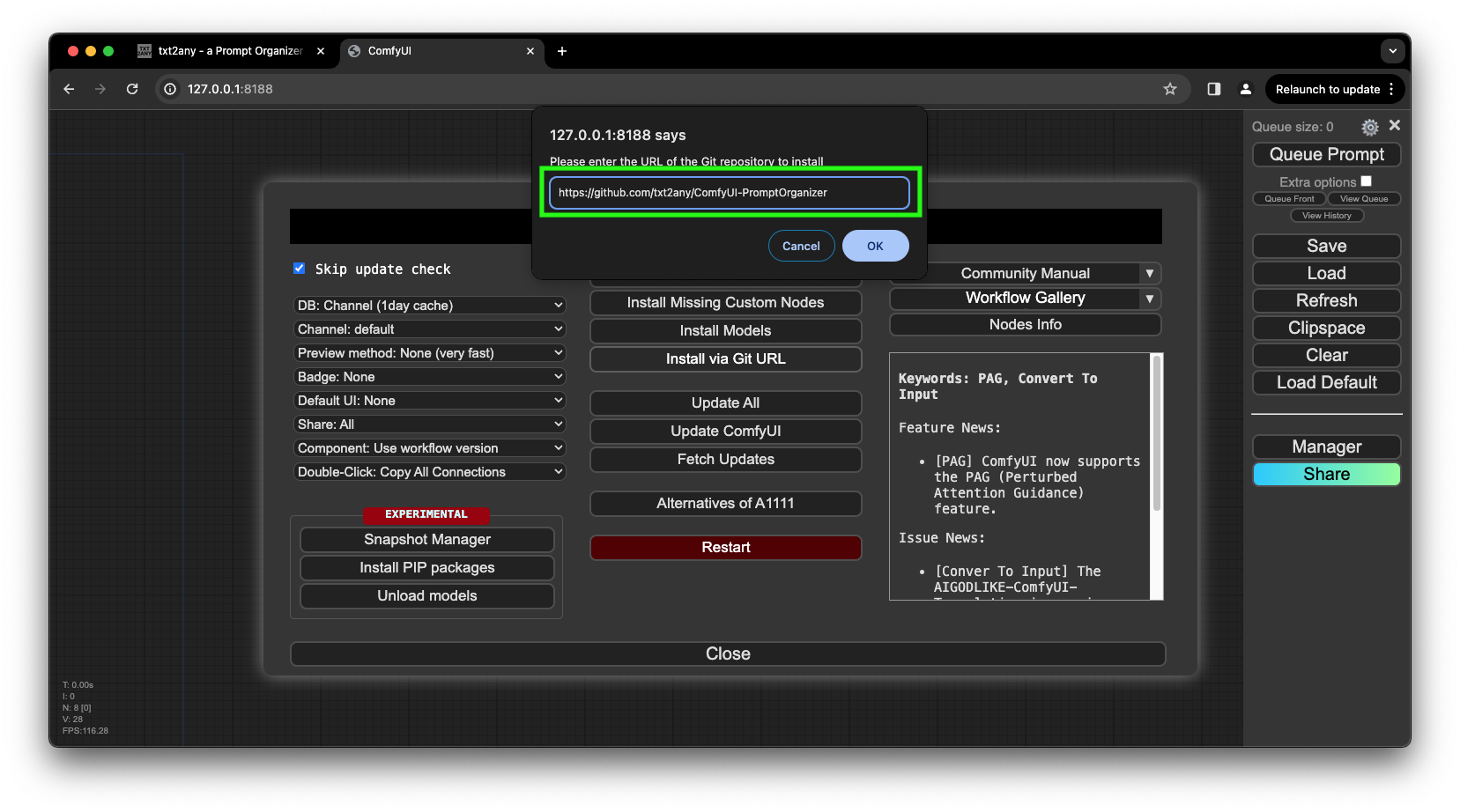
Task: Expand the Component: Use workflow version dropdown
Action: [429, 448]
